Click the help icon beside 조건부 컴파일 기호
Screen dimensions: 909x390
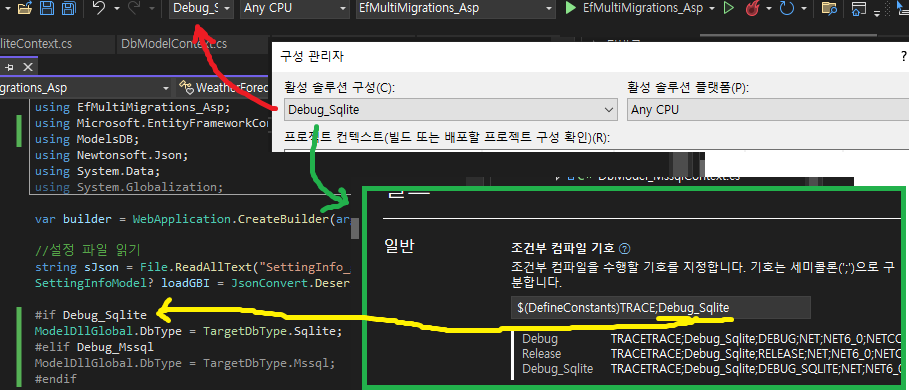click(x=624, y=249)
